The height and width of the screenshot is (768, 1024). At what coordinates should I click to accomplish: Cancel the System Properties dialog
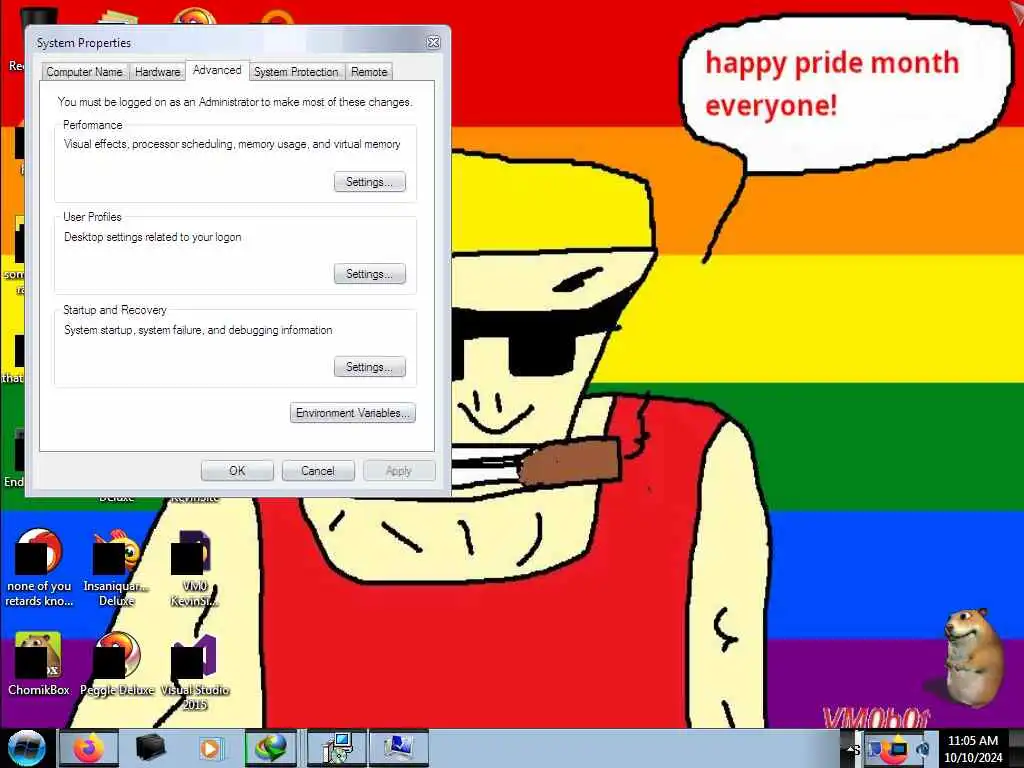click(318, 471)
